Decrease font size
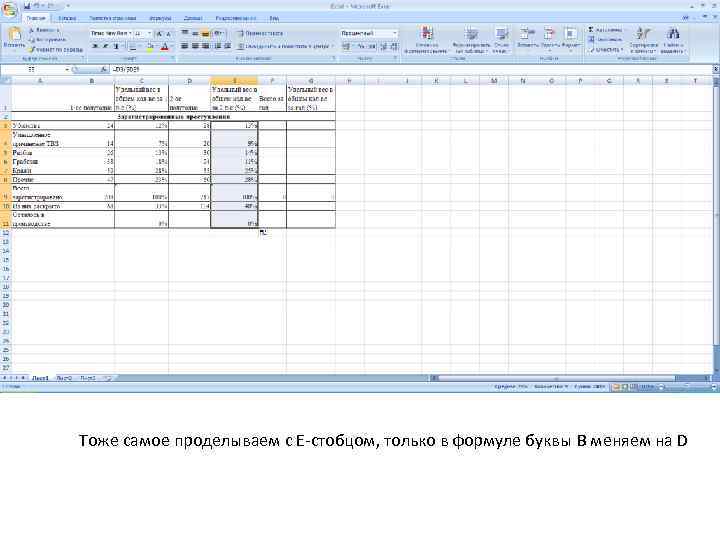720x540 pixels. [x=169, y=34]
